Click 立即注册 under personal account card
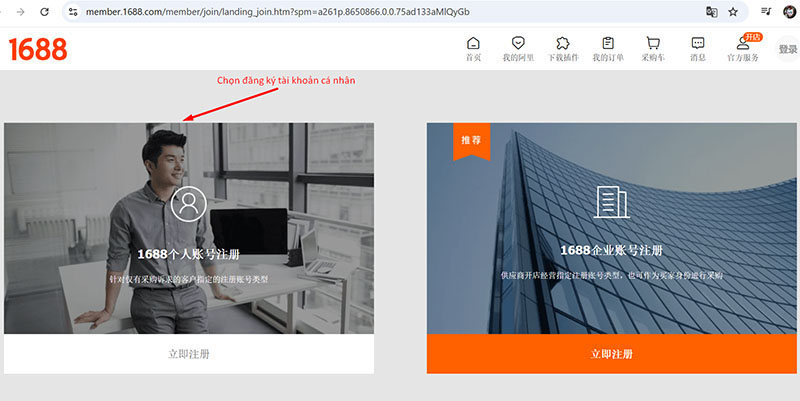Image resolution: width=800 pixels, height=401 pixels. [x=189, y=354]
